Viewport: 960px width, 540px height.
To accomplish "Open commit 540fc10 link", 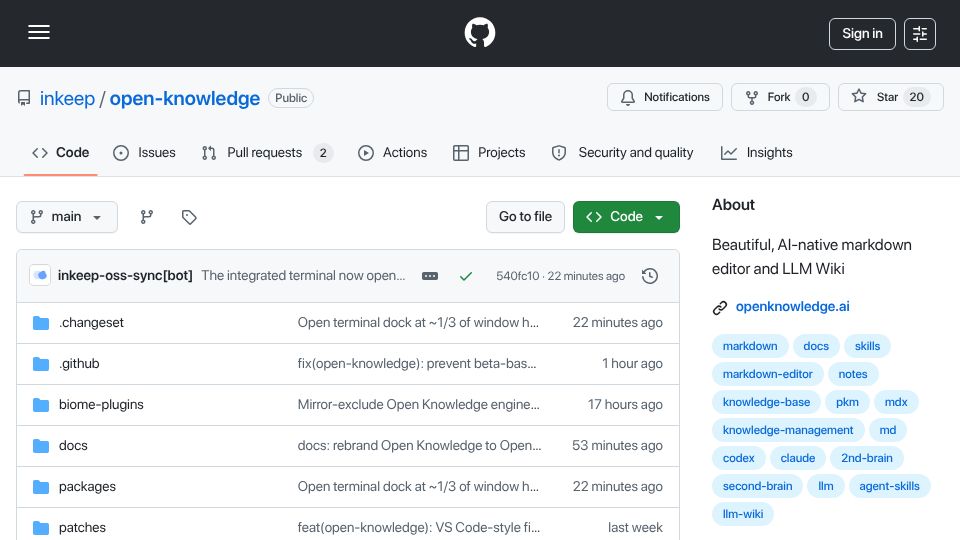I will coord(517,276).
